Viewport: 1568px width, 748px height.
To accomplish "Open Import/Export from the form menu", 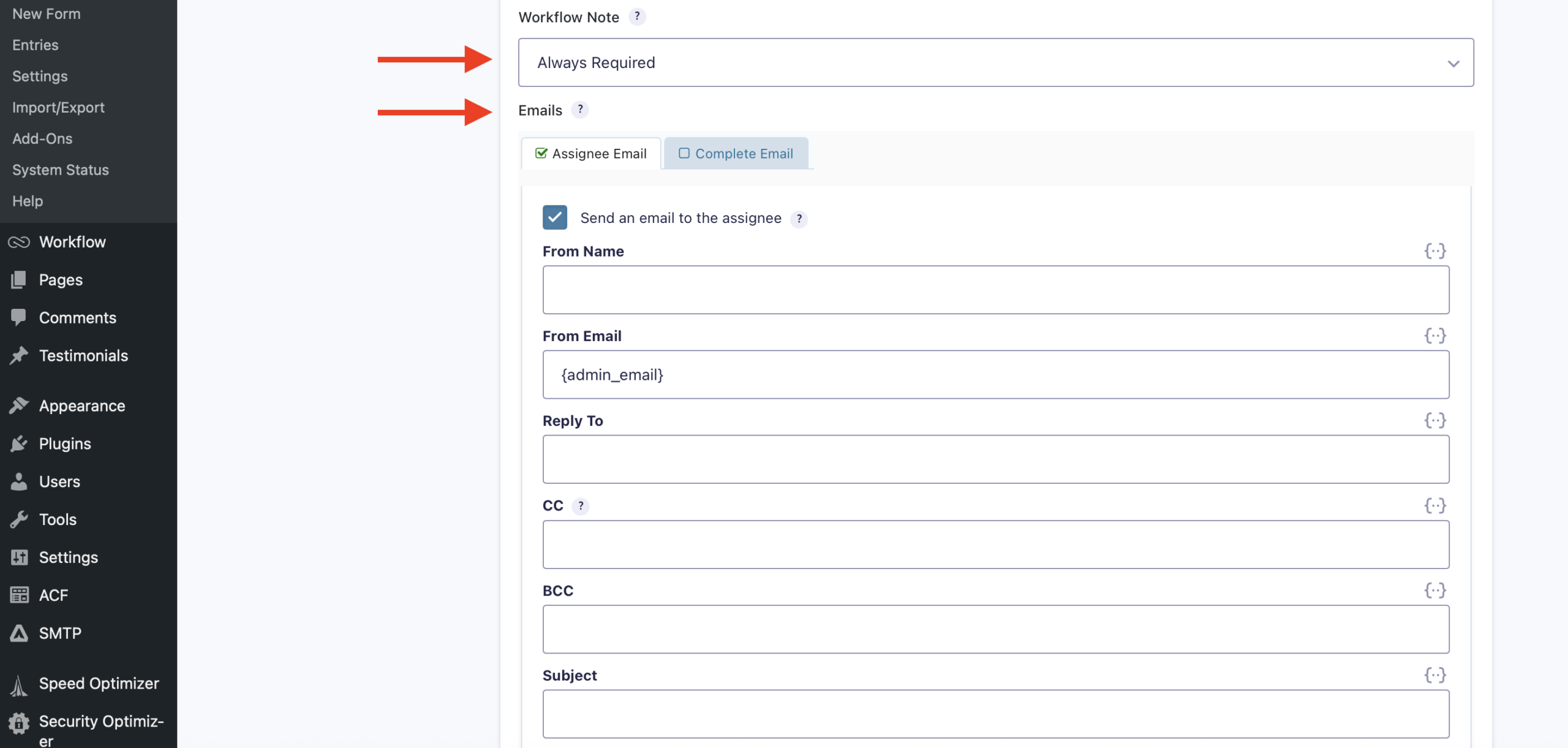I will pos(58,107).
